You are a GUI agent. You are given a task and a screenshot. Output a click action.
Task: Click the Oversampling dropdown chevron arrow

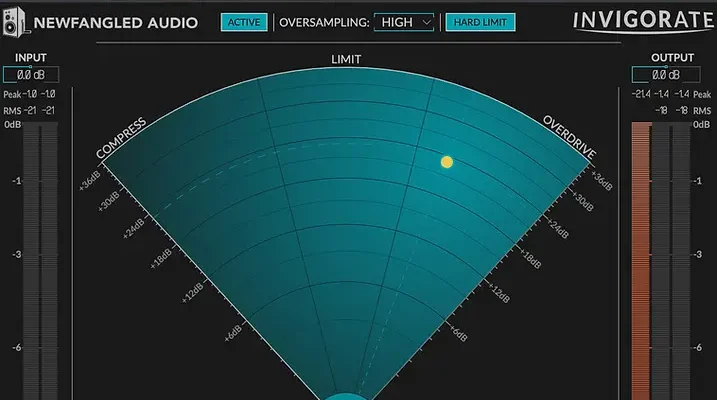pos(427,21)
